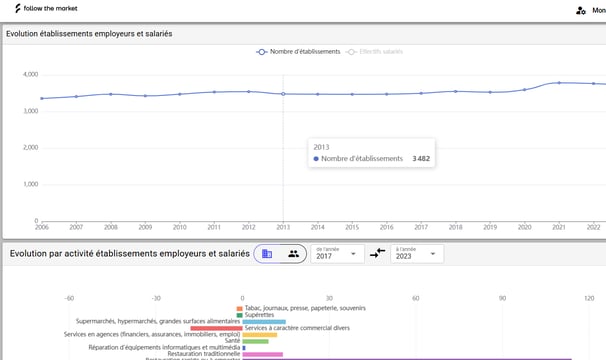
Task: Click the 2006 data point on line
Action: [42, 99]
